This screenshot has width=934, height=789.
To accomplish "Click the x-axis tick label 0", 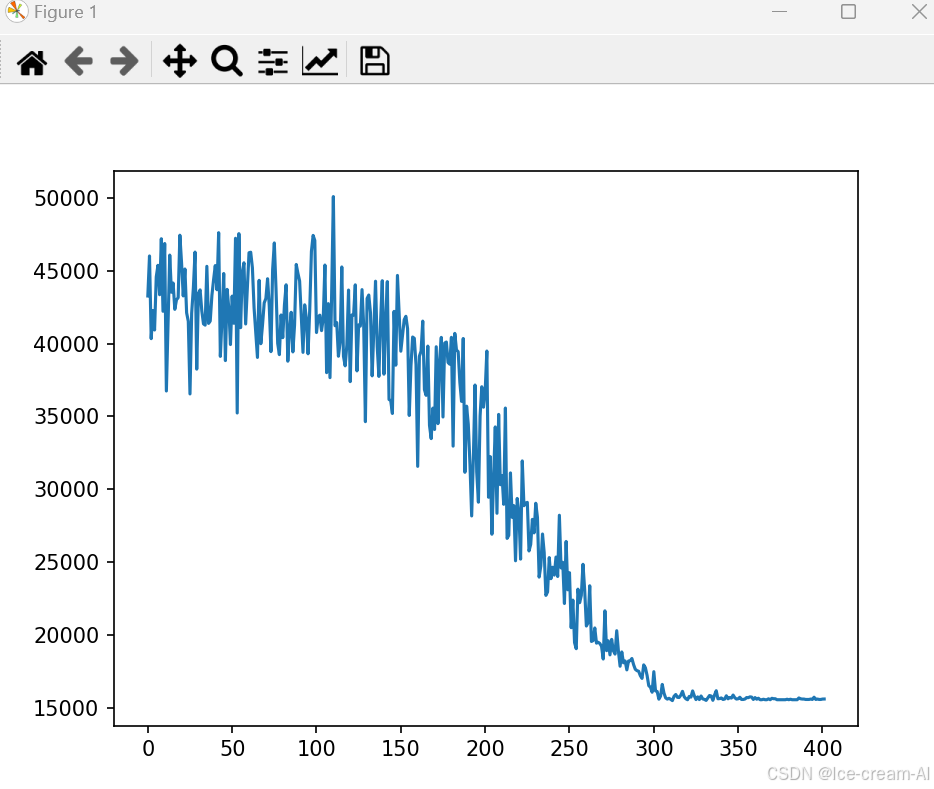I will [x=148, y=749].
